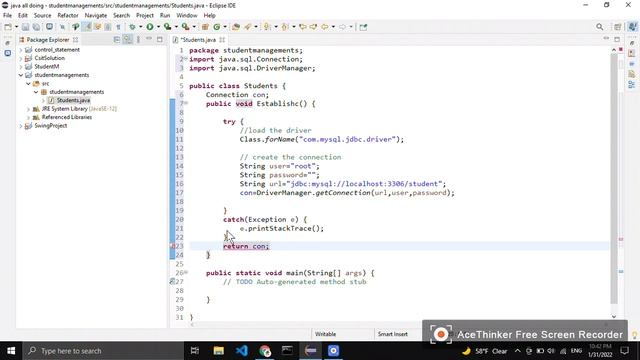Open the Navigate menu
This screenshot has width=640, height=360.
96,15
